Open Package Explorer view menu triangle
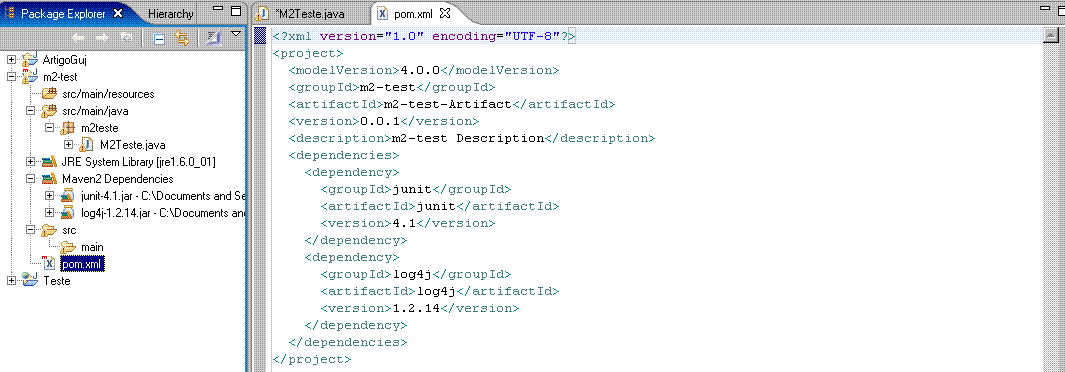The width and height of the screenshot is (1065, 372). pyautogui.click(x=236, y=33)
